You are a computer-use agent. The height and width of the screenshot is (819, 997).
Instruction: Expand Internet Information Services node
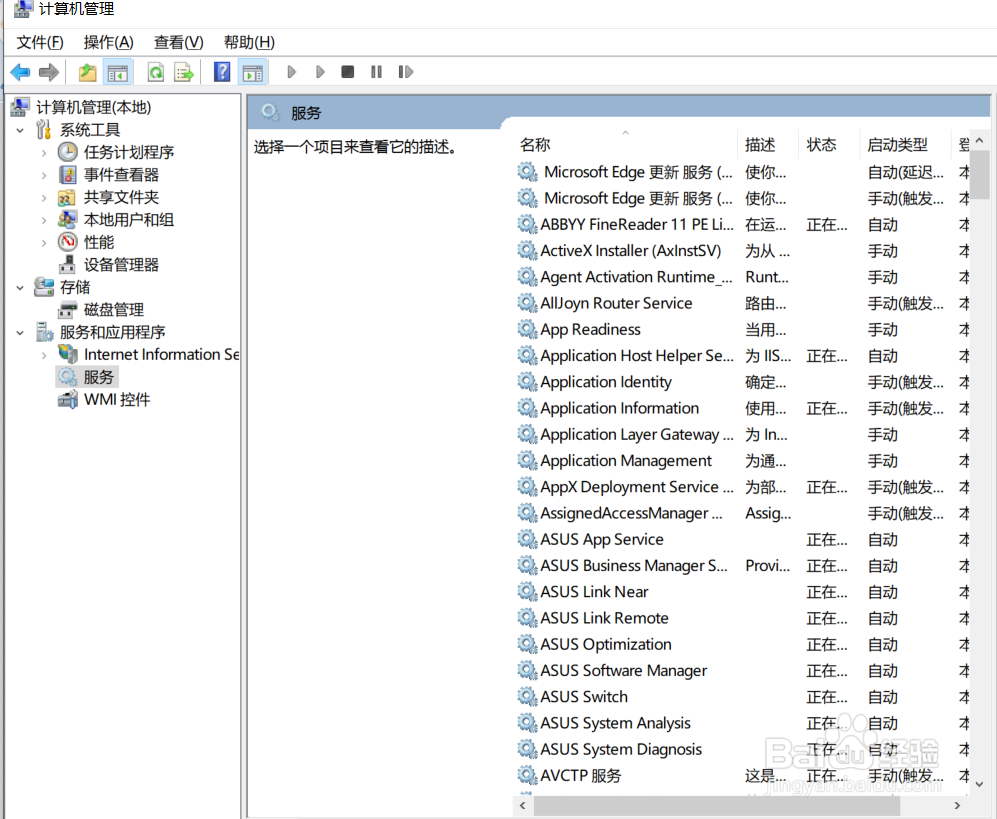point(42,354)
